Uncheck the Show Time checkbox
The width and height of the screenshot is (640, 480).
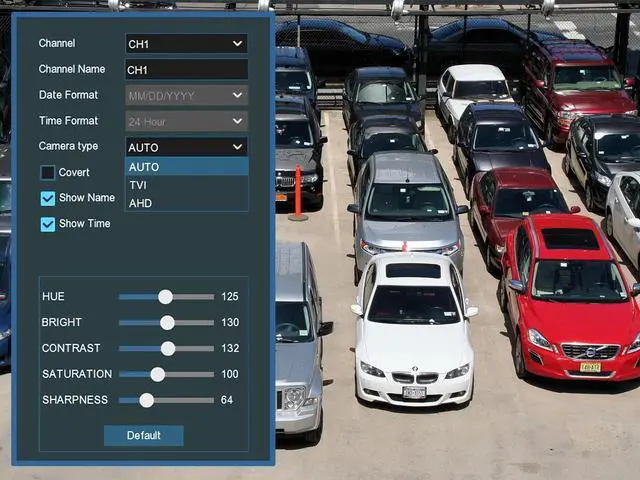coord(48,224)
